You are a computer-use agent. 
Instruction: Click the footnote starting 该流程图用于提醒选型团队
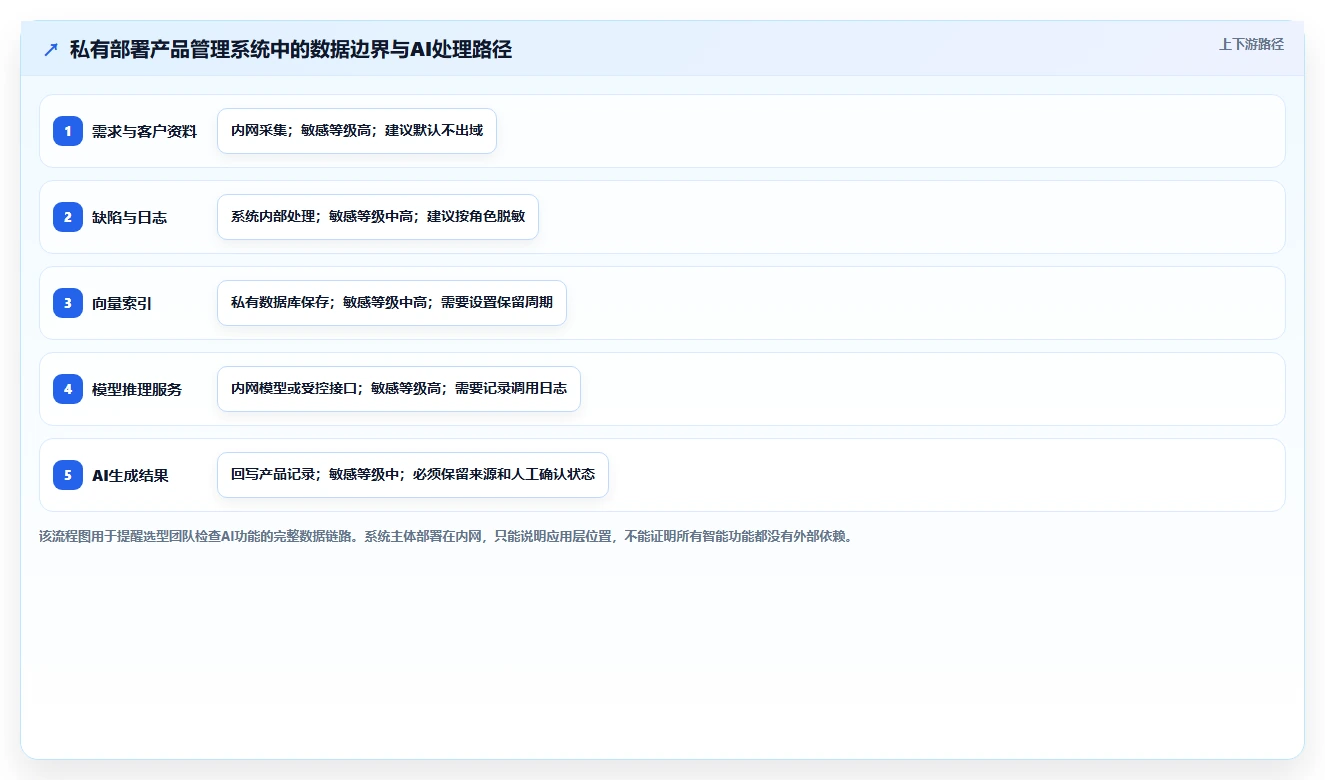pyautogui.click(x=446, y=537)
